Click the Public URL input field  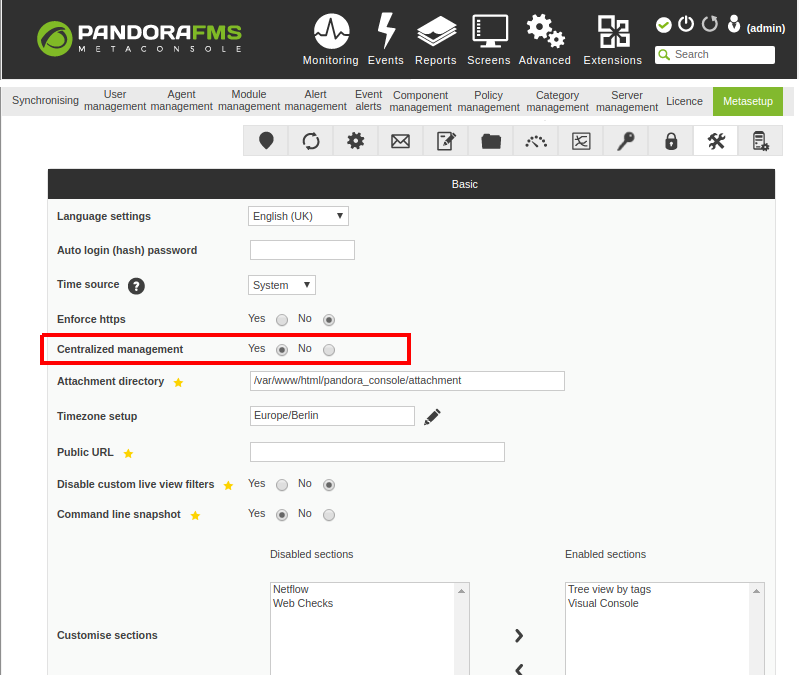377,452
